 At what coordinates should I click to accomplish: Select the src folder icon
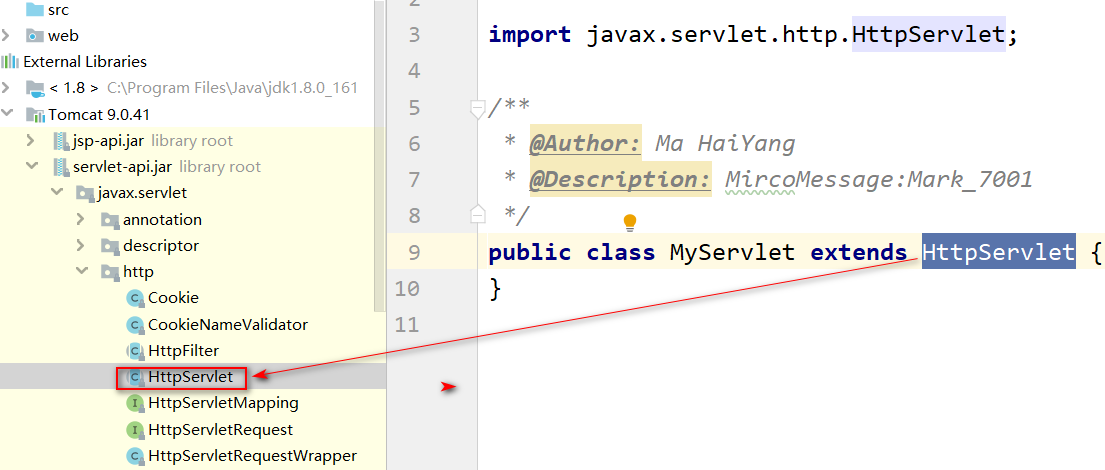point(34,10)
